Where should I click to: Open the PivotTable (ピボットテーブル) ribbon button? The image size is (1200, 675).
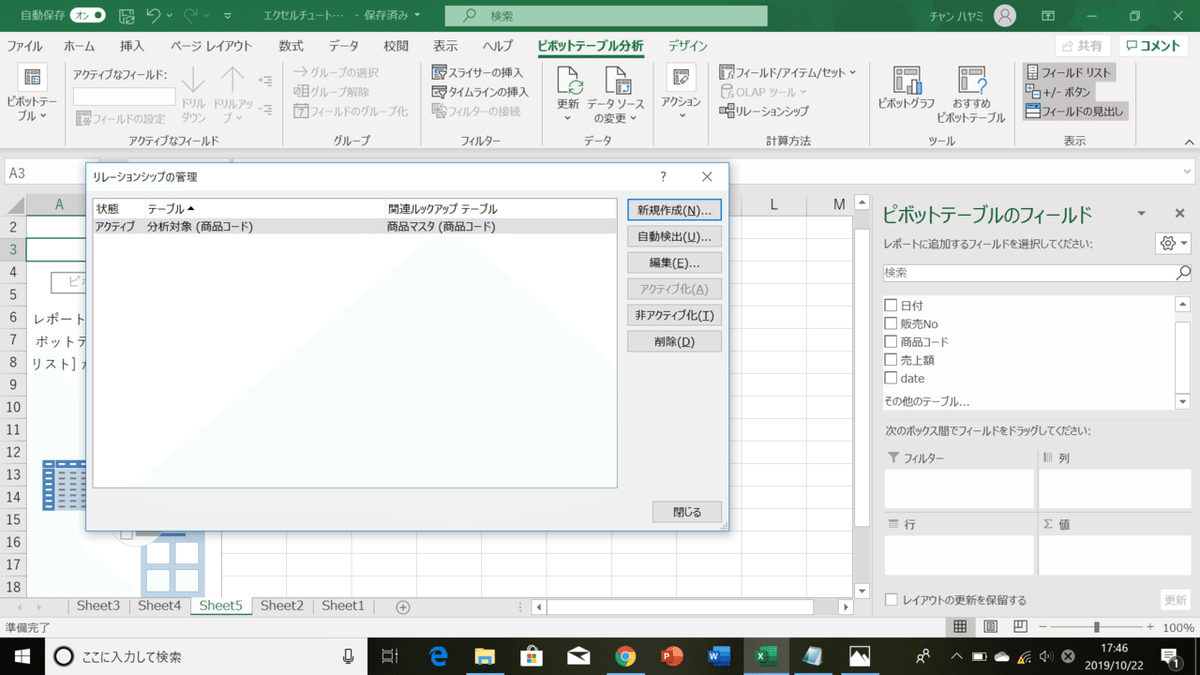coord(30,95)
